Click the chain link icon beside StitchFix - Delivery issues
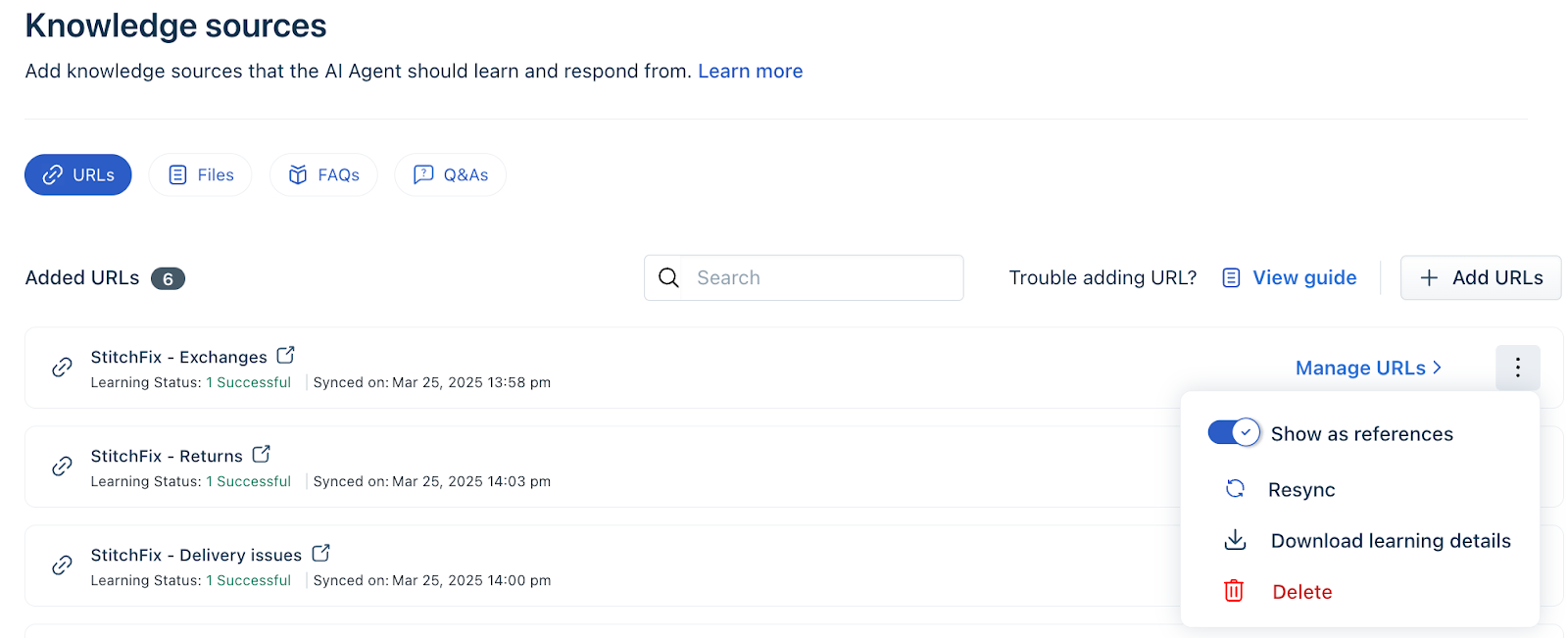 coord(62,565)
